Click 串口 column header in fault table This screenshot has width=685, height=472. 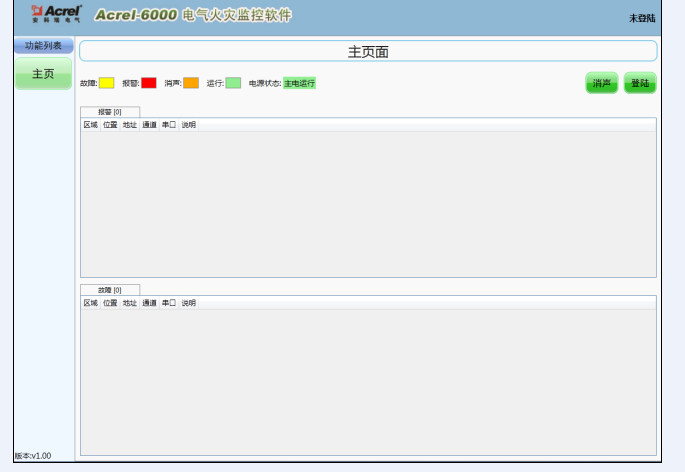point(168,302)
